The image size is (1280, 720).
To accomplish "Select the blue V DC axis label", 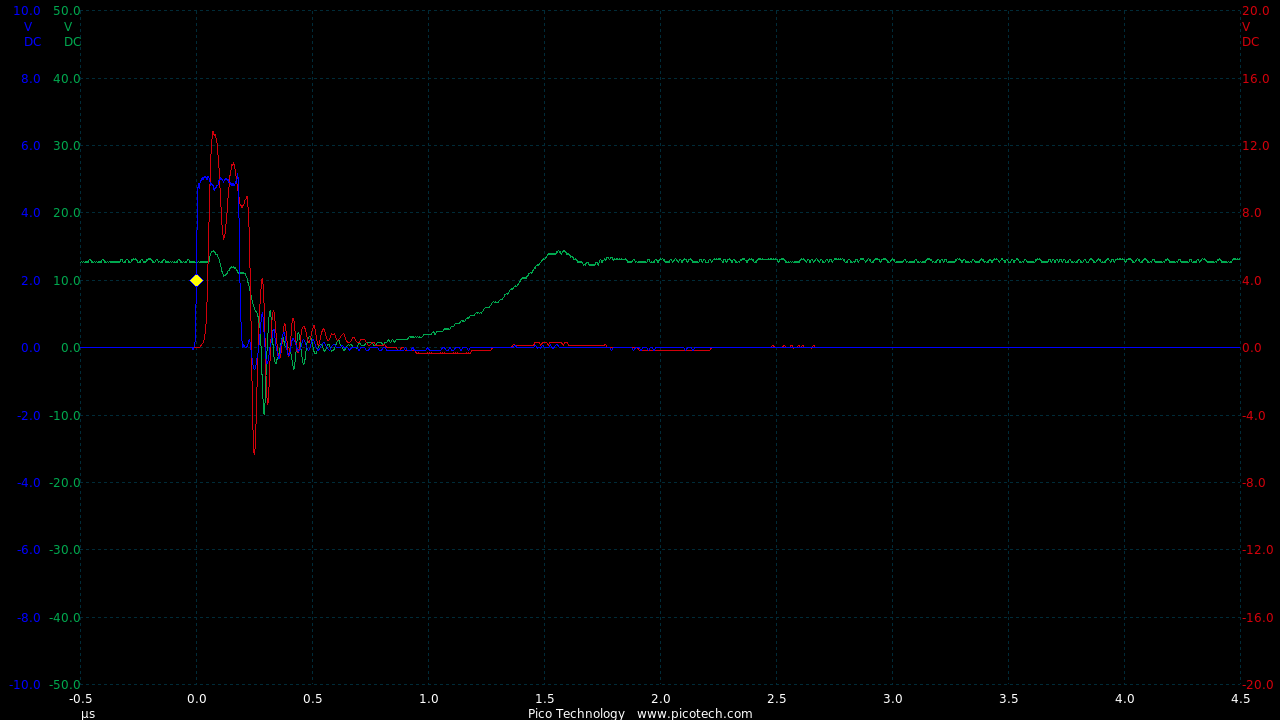I will [x=31, y=35].
